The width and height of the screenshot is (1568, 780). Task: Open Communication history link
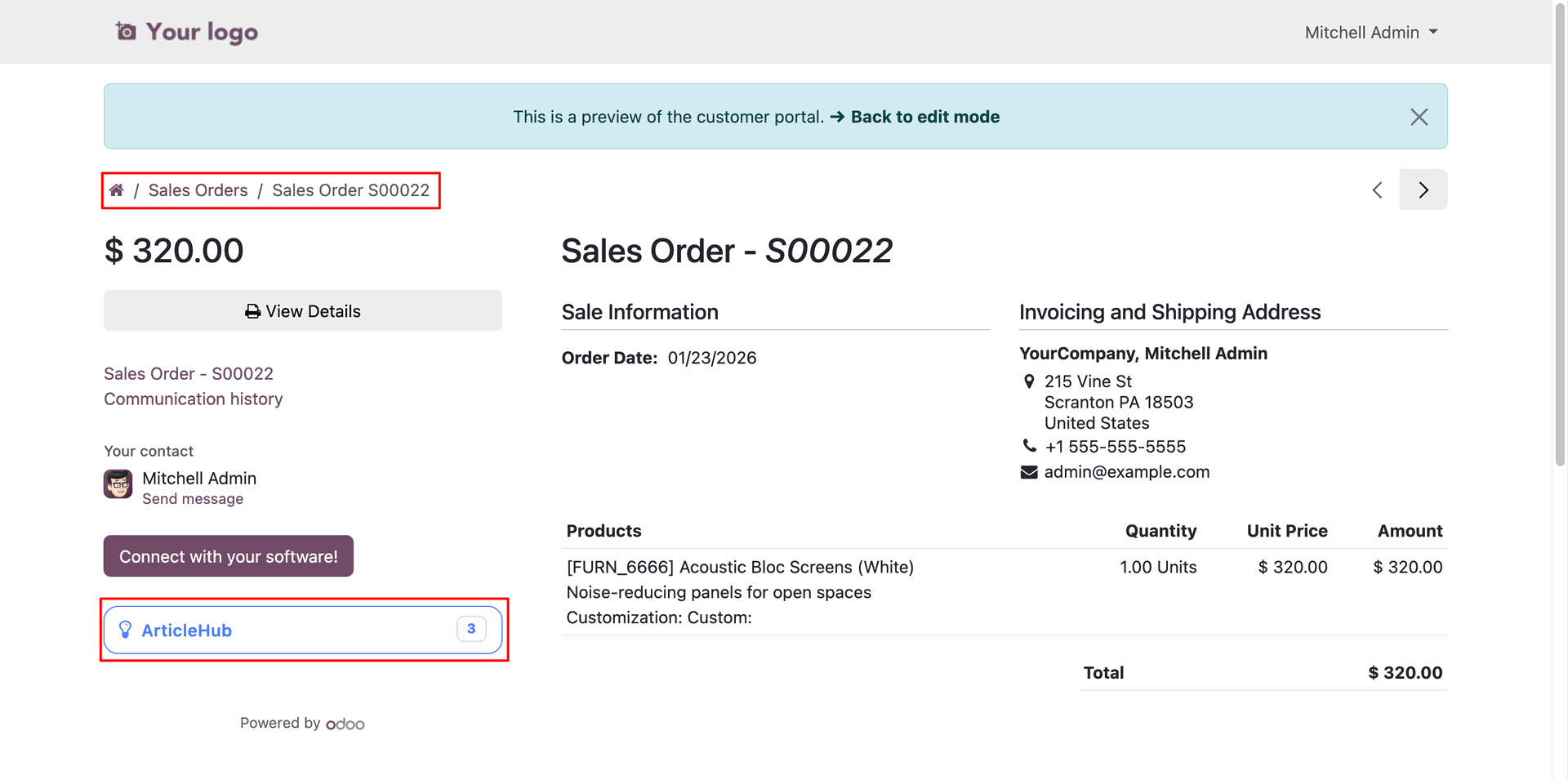[x=194, y=399]
